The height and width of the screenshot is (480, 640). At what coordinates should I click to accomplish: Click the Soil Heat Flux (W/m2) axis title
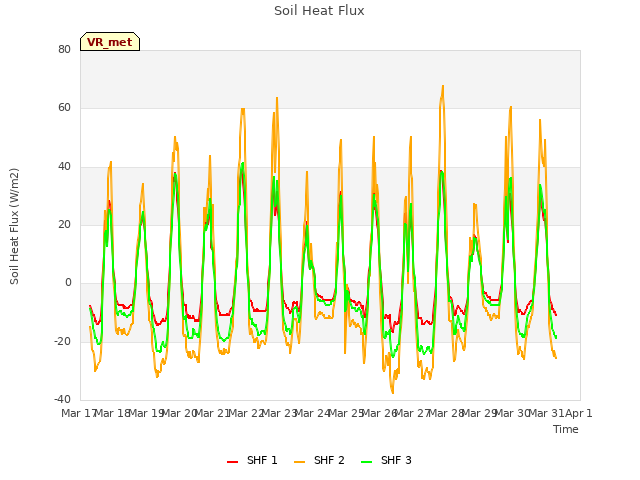tap(14, 226)
